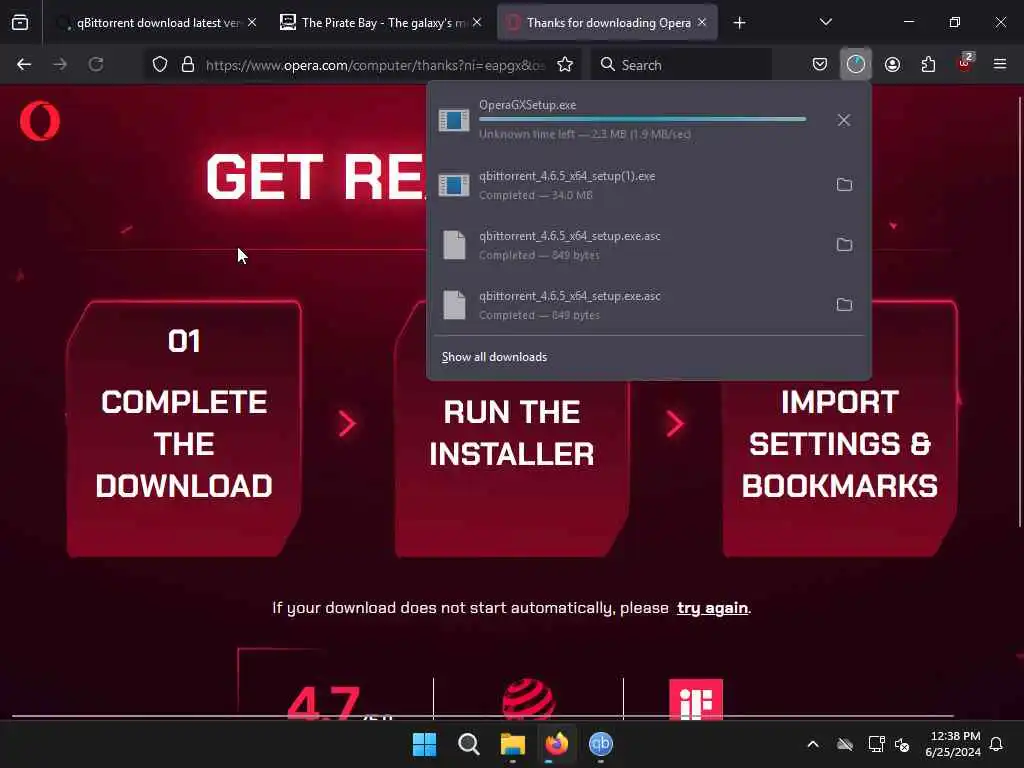Click the Import Settings & Bookmarks card
1024x768 pixels.
(x=840, y=429)
